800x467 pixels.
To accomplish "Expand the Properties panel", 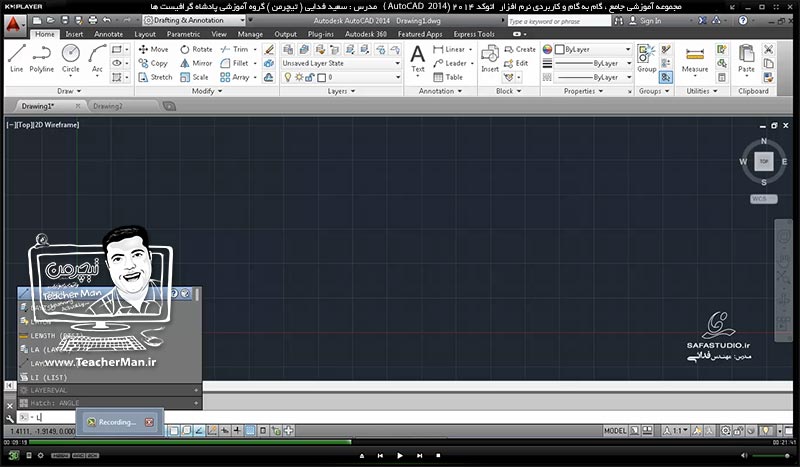I will coord(583,91).
